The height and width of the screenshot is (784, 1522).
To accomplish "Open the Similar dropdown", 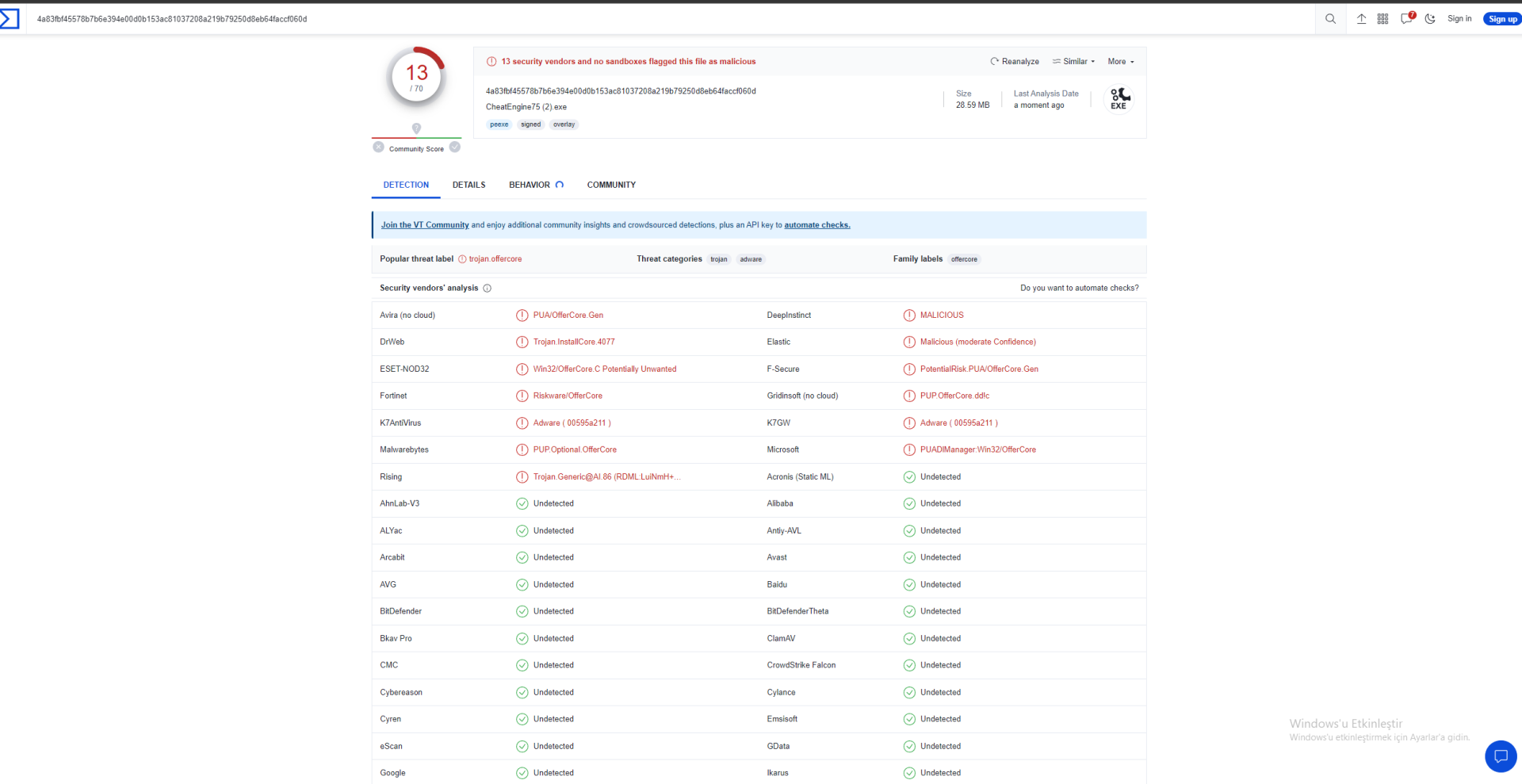I will tap(1074, 62).
